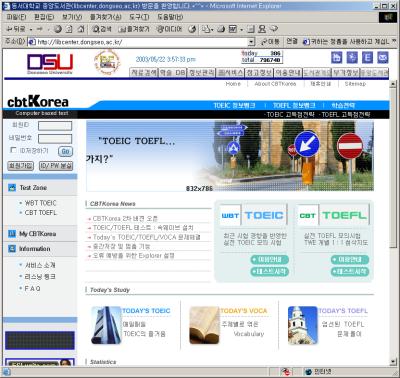Click the Test Zone sidebar icon

[12, 188]
